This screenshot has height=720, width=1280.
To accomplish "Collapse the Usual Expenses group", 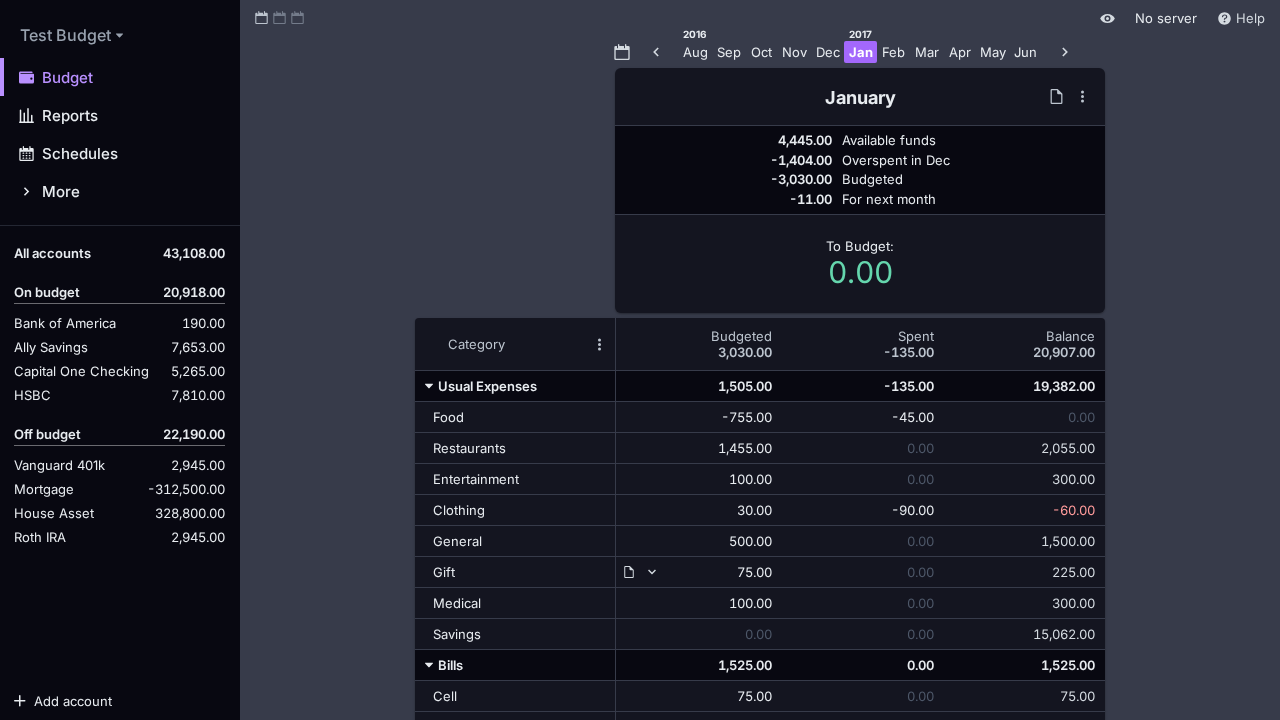I will click(x=429, y=386).
